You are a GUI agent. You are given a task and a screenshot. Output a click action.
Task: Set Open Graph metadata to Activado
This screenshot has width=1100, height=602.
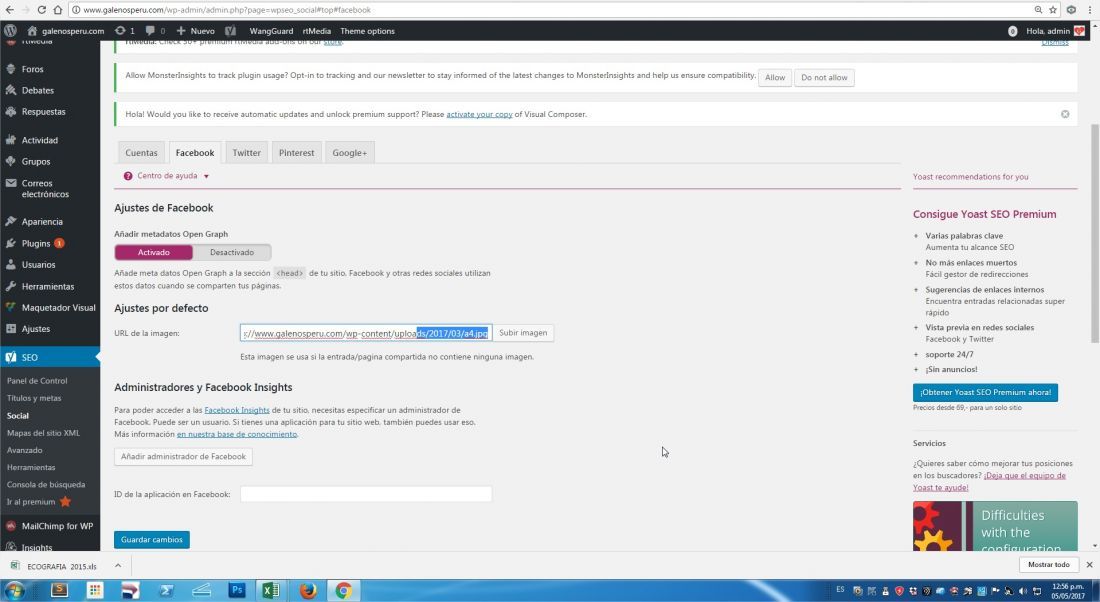[x=154, y=252]
